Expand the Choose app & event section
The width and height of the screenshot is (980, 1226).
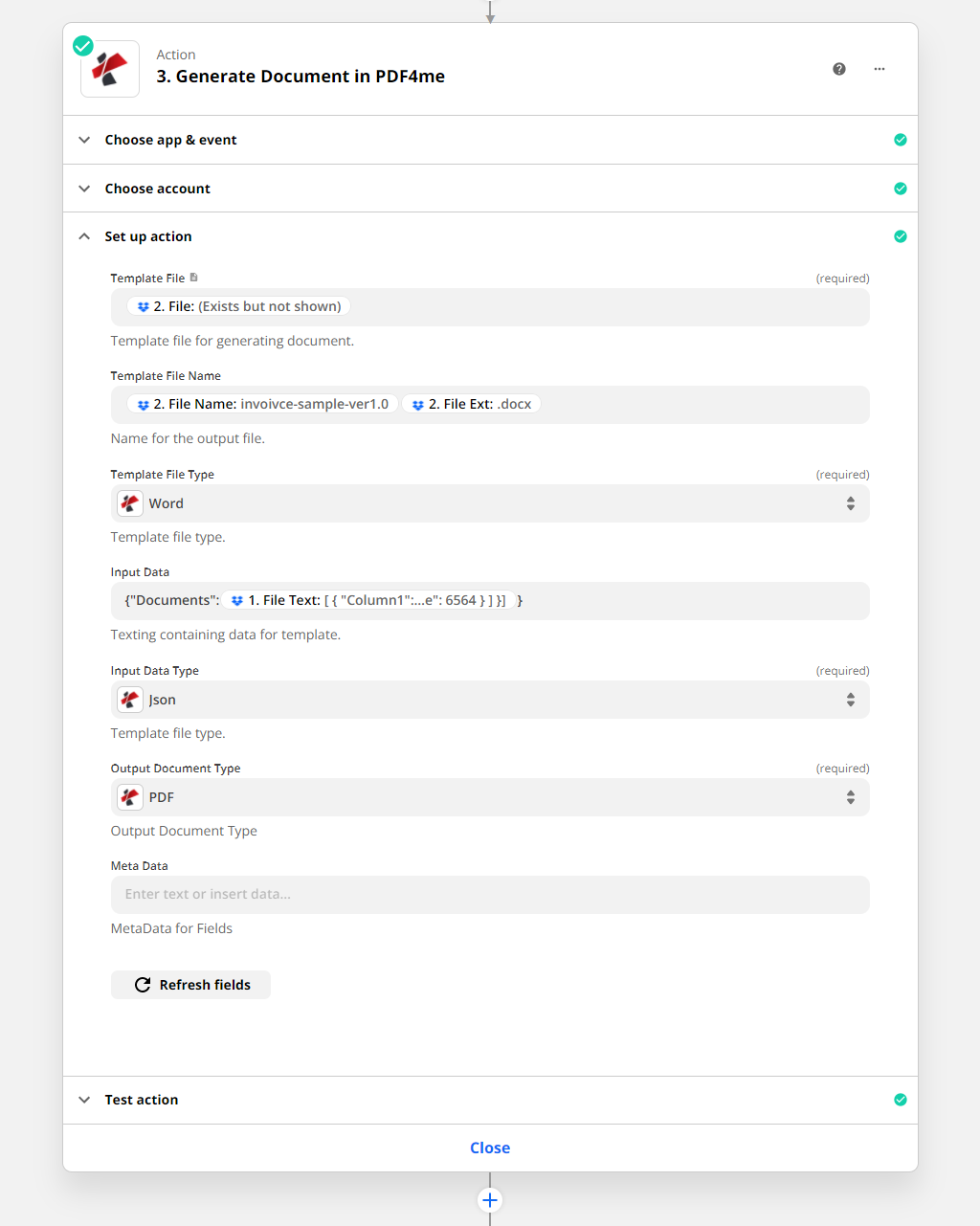pyautogui.click(x=170, y=140)
